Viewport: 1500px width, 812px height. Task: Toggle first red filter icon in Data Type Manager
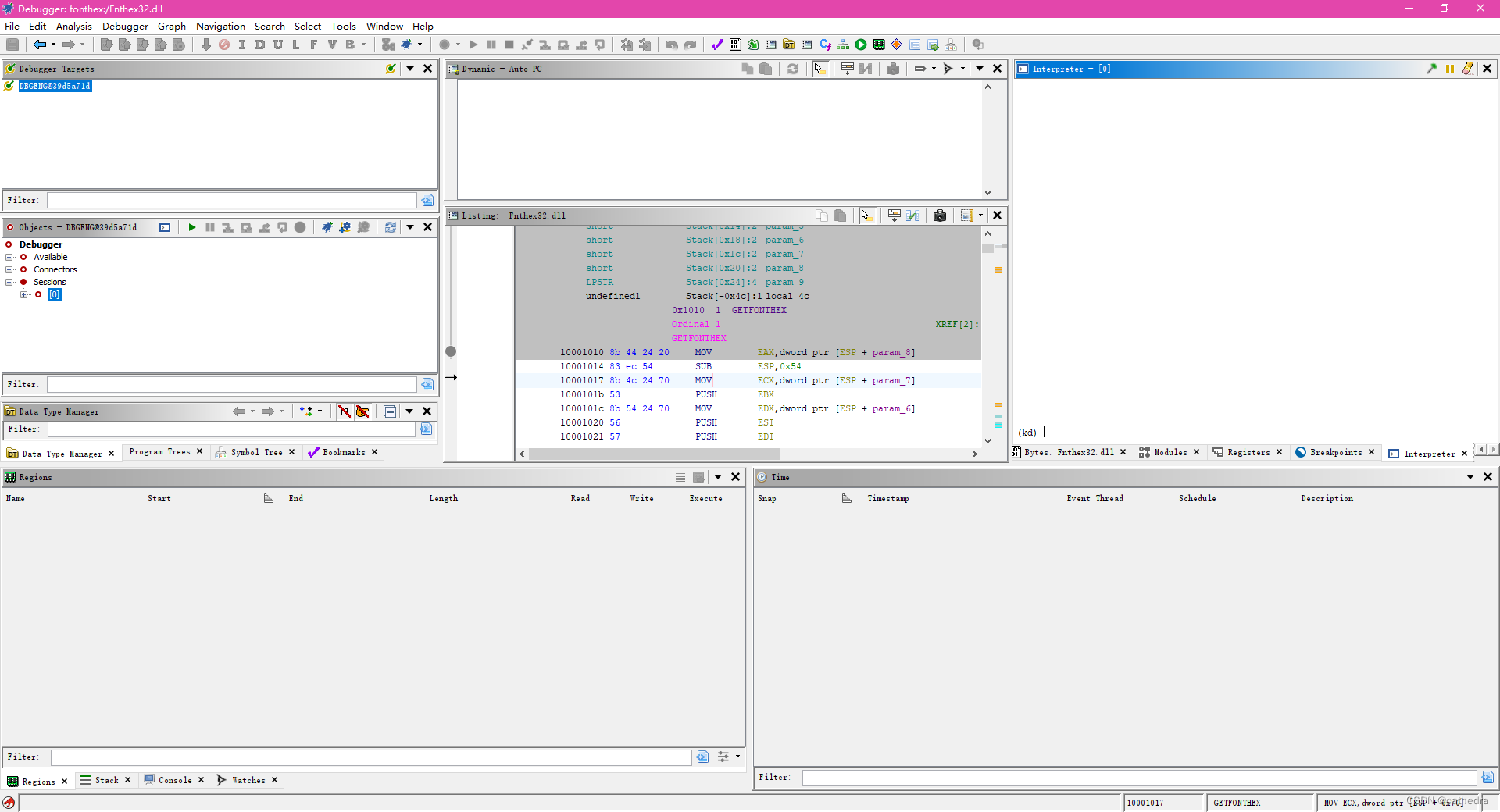click(x=345, y=411)
